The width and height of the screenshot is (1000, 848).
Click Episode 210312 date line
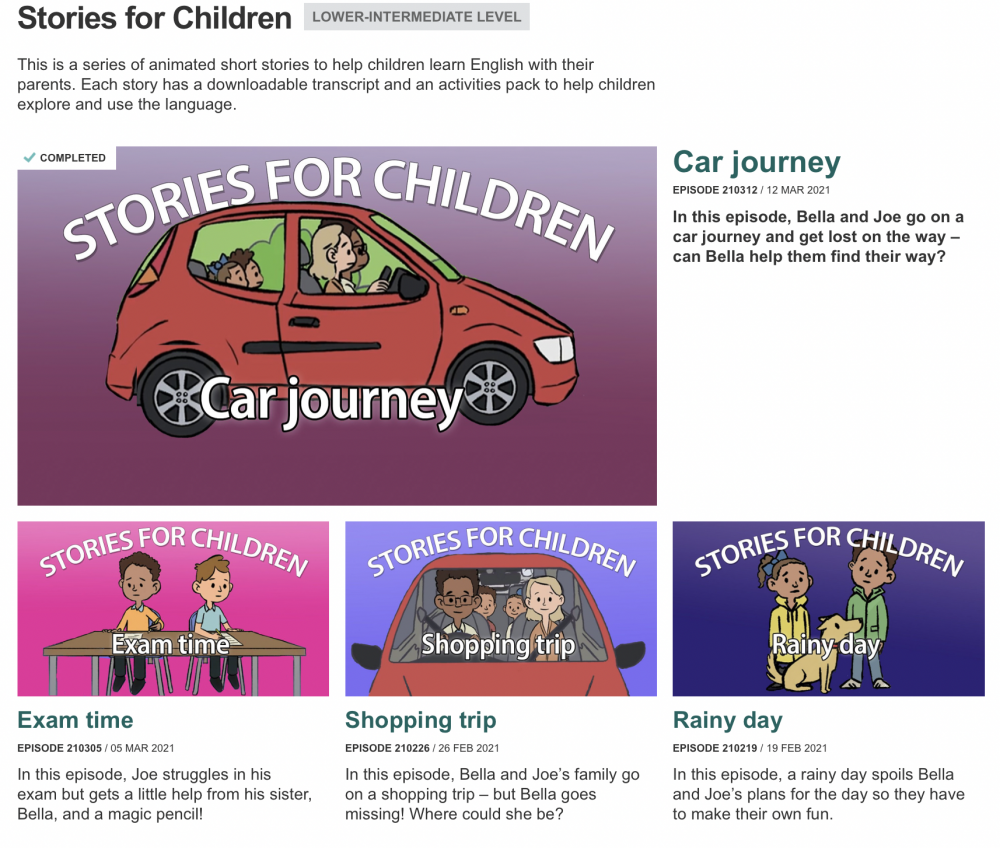pyautogui.click(x=751, y=190)
